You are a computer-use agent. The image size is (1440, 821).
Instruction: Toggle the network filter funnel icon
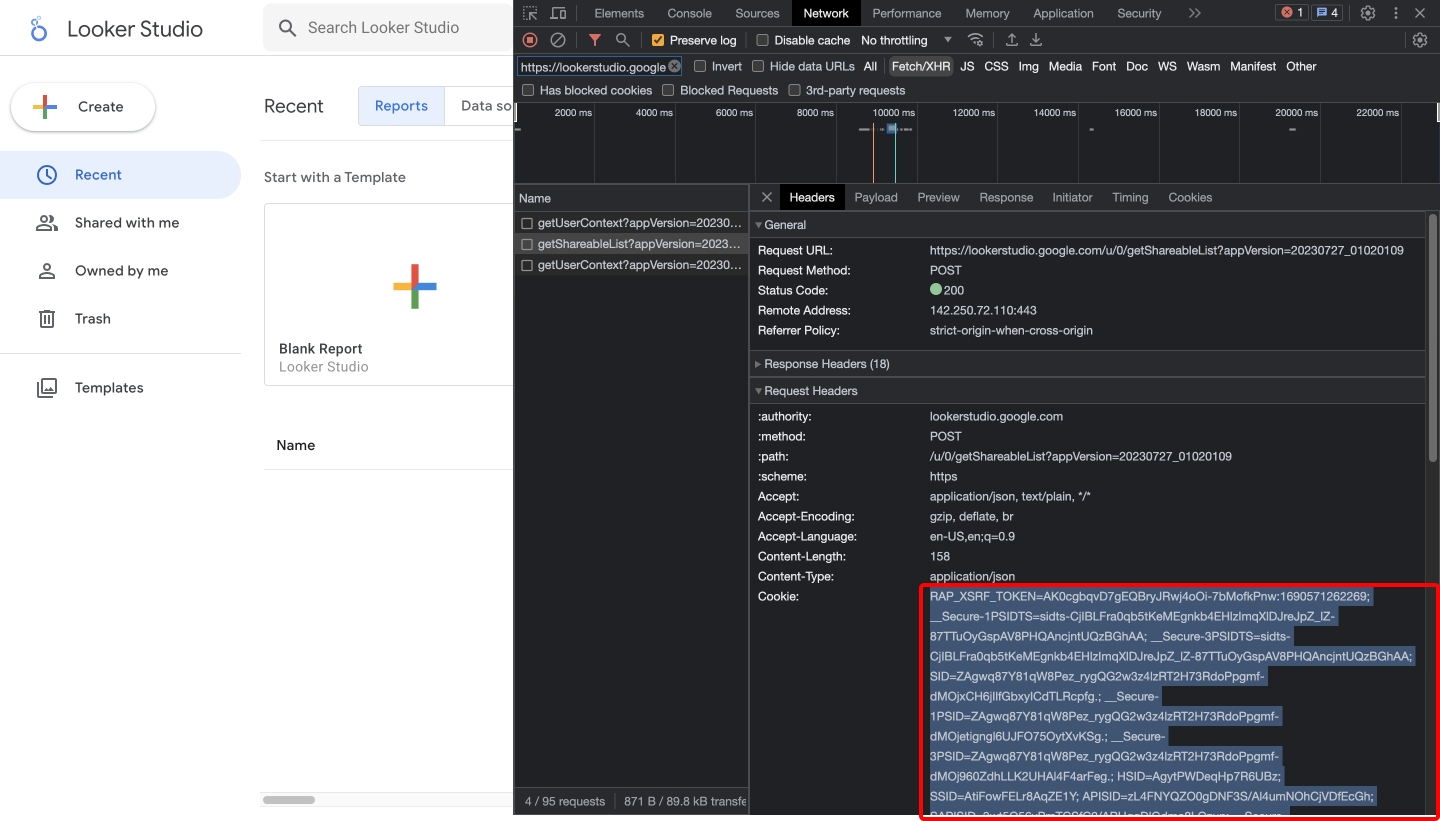(x=595, y=40)
